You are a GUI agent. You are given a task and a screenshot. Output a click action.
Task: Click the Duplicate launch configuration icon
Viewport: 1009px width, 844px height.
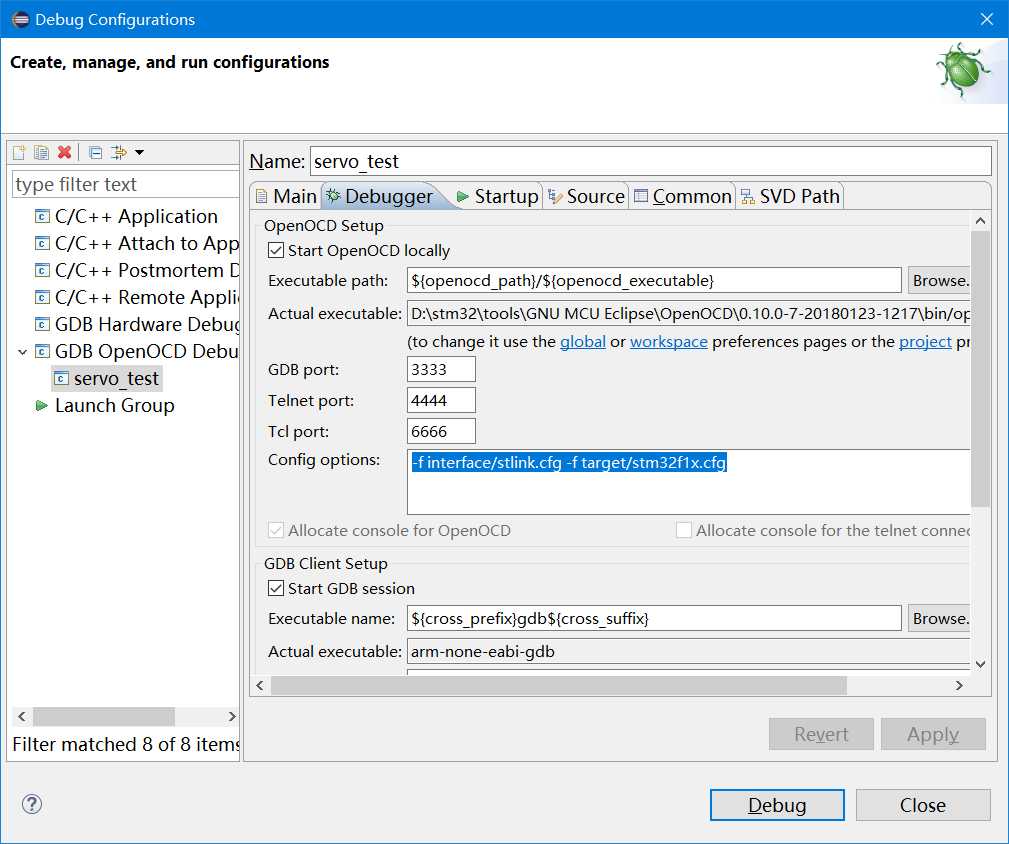41,152
